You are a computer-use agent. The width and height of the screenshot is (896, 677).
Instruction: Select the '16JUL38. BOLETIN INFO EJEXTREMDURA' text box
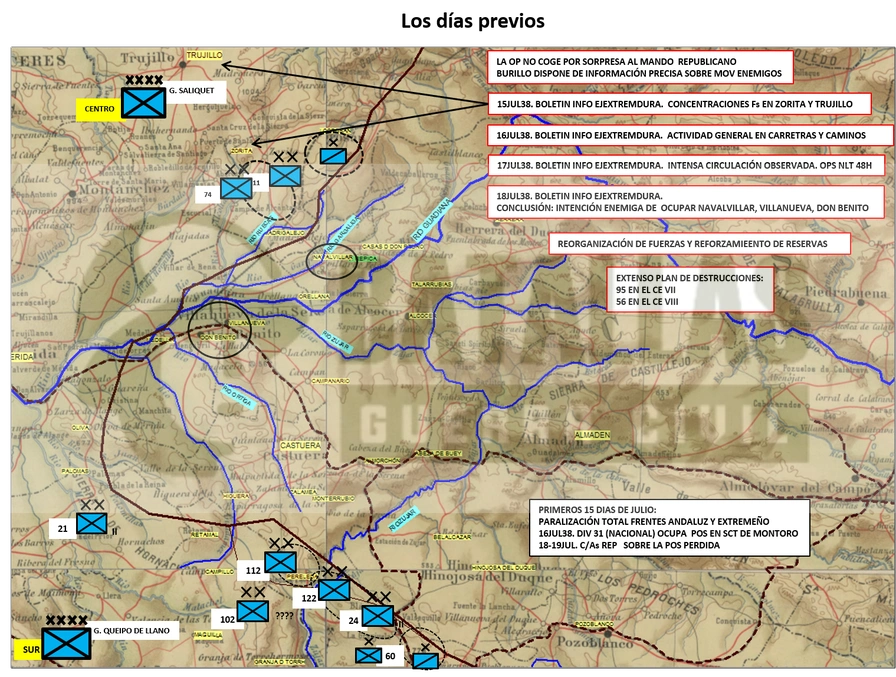[690, 135]
